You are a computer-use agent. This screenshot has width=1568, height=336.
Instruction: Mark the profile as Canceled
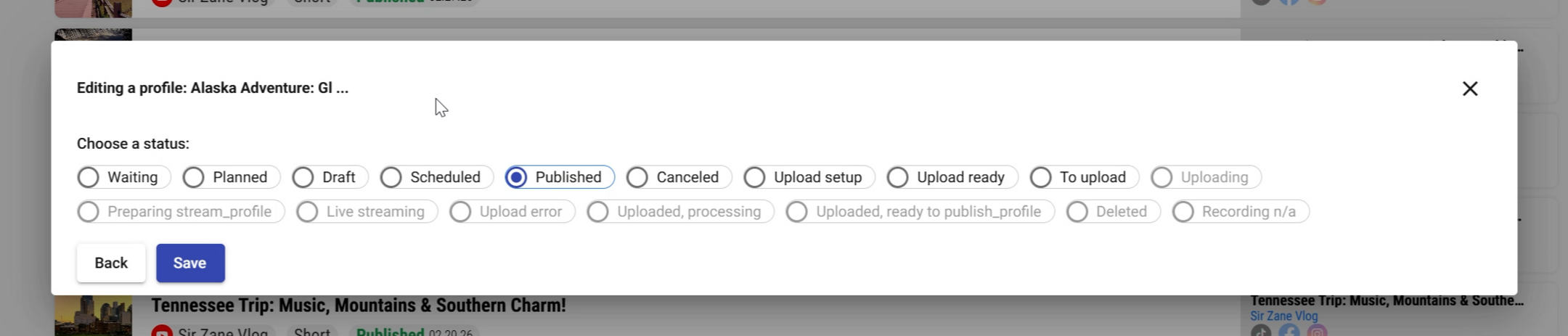(679, 177)
